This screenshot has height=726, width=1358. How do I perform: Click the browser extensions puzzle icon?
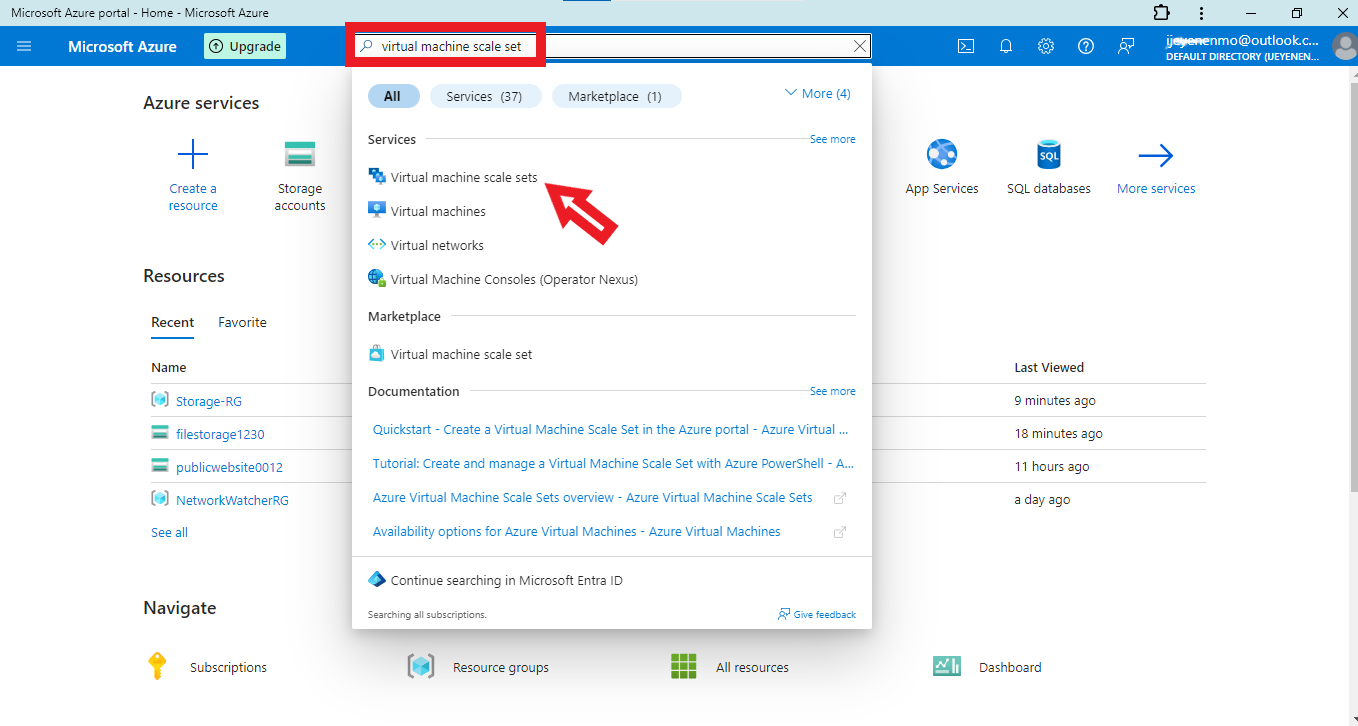click(x=1161, y=13)
